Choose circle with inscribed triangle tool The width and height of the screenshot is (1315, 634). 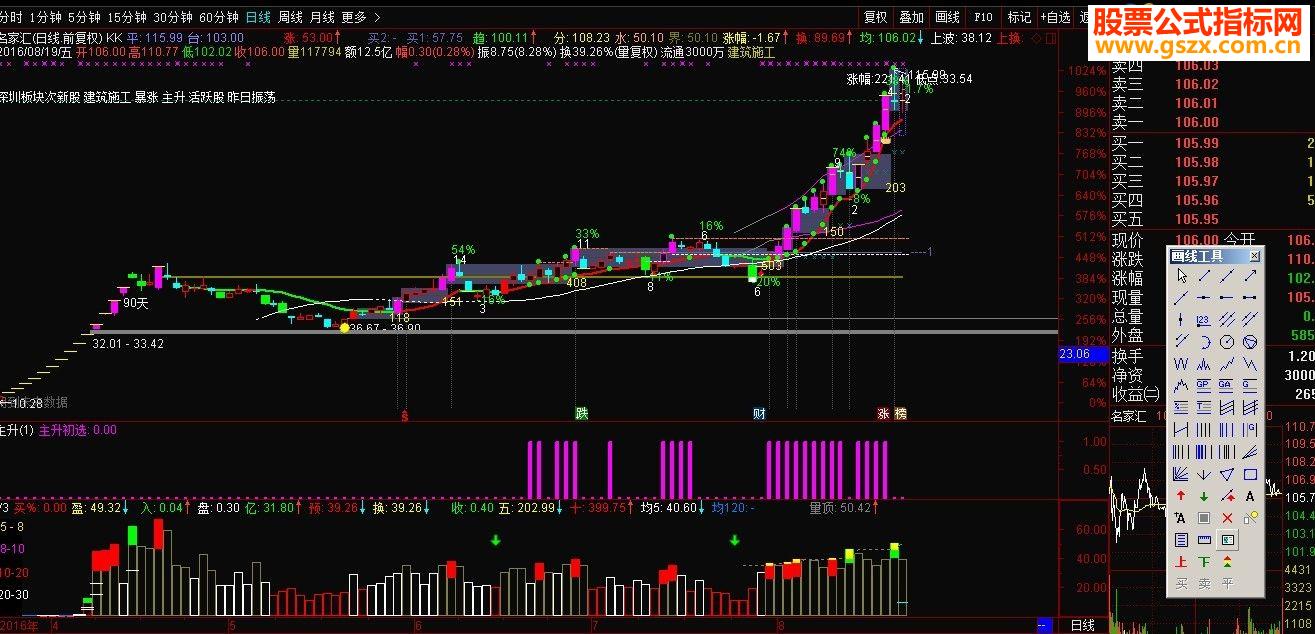[1250, 340]
